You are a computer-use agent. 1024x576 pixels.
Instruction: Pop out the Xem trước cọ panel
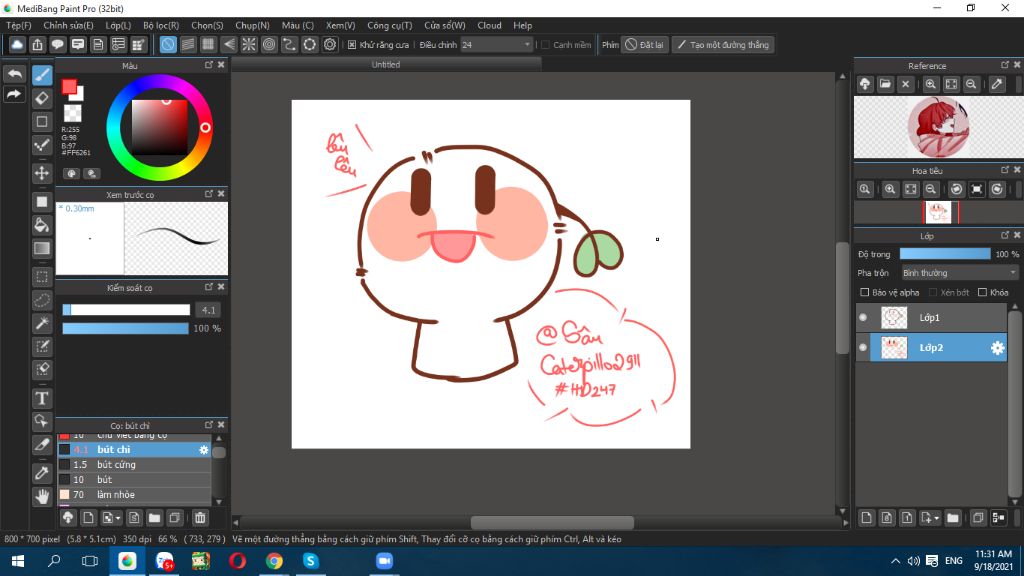tap(209, 194)
